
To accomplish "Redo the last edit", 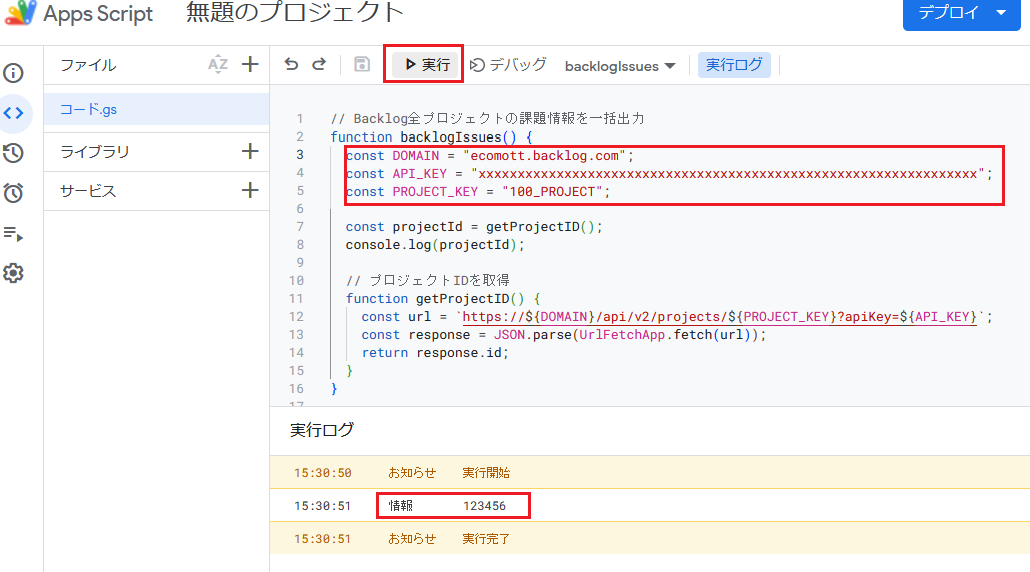I will 319,64.
